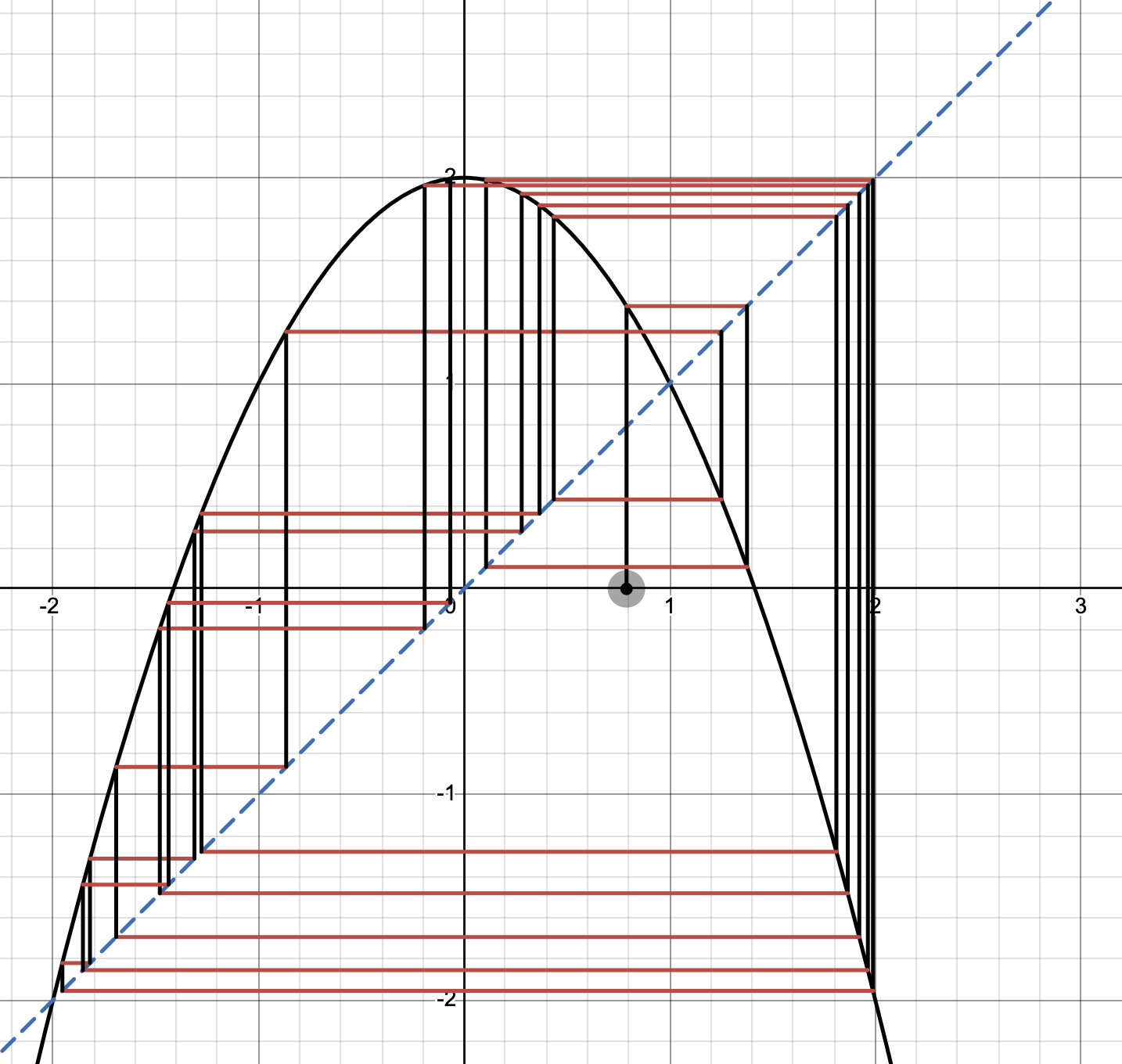Click the parabola's right x-axis intercept
This screenshot has height=1064, width=1122.
click(x=755, y=588)
